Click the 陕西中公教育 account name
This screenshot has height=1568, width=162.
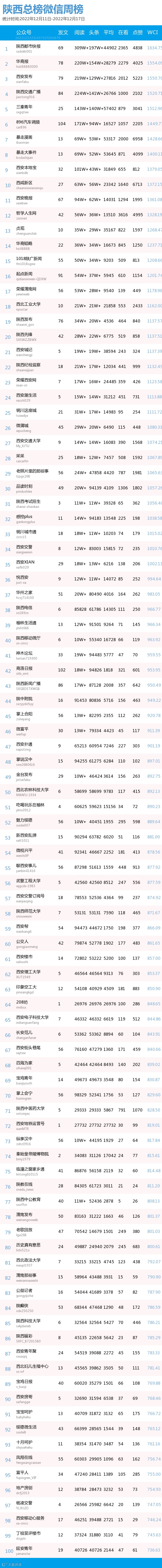click(x=28, y=1200)
